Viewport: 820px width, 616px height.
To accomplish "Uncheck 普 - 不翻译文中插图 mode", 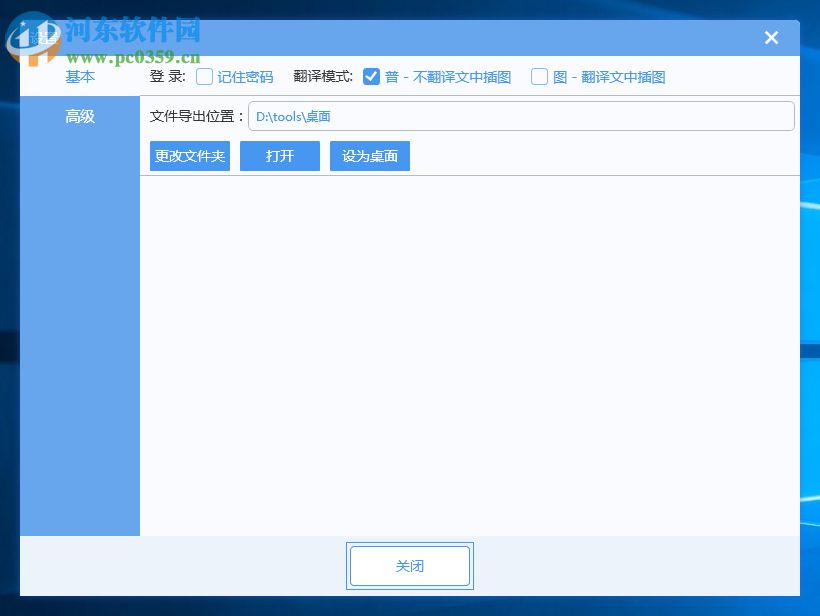I will pyautogui.click(x=372, y=76).
